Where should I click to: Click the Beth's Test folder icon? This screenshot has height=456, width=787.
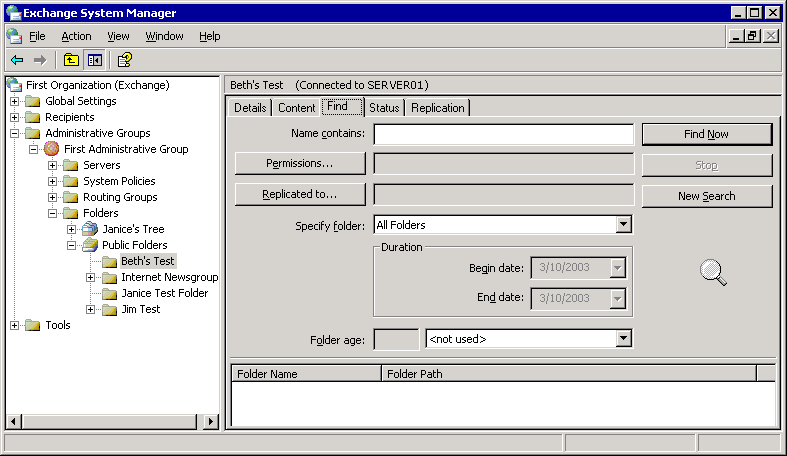109,262
